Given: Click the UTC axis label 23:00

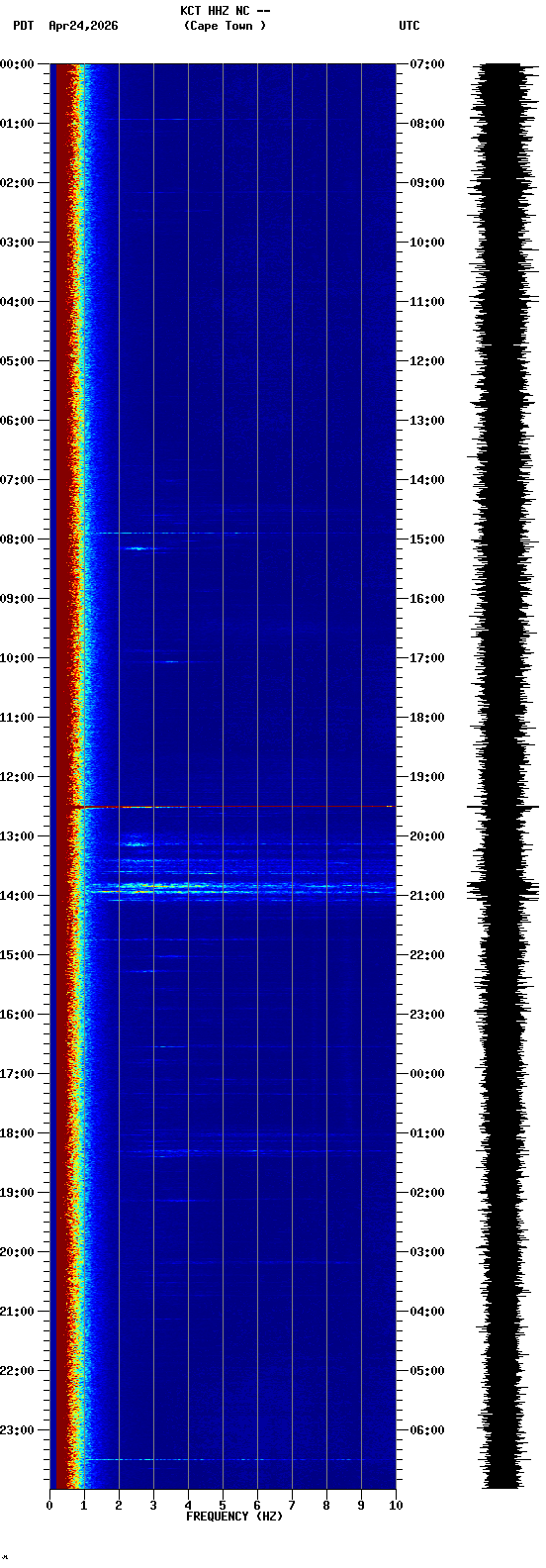Looking at the screenshot, I should pyautogui.click(x=427, y=1015).
